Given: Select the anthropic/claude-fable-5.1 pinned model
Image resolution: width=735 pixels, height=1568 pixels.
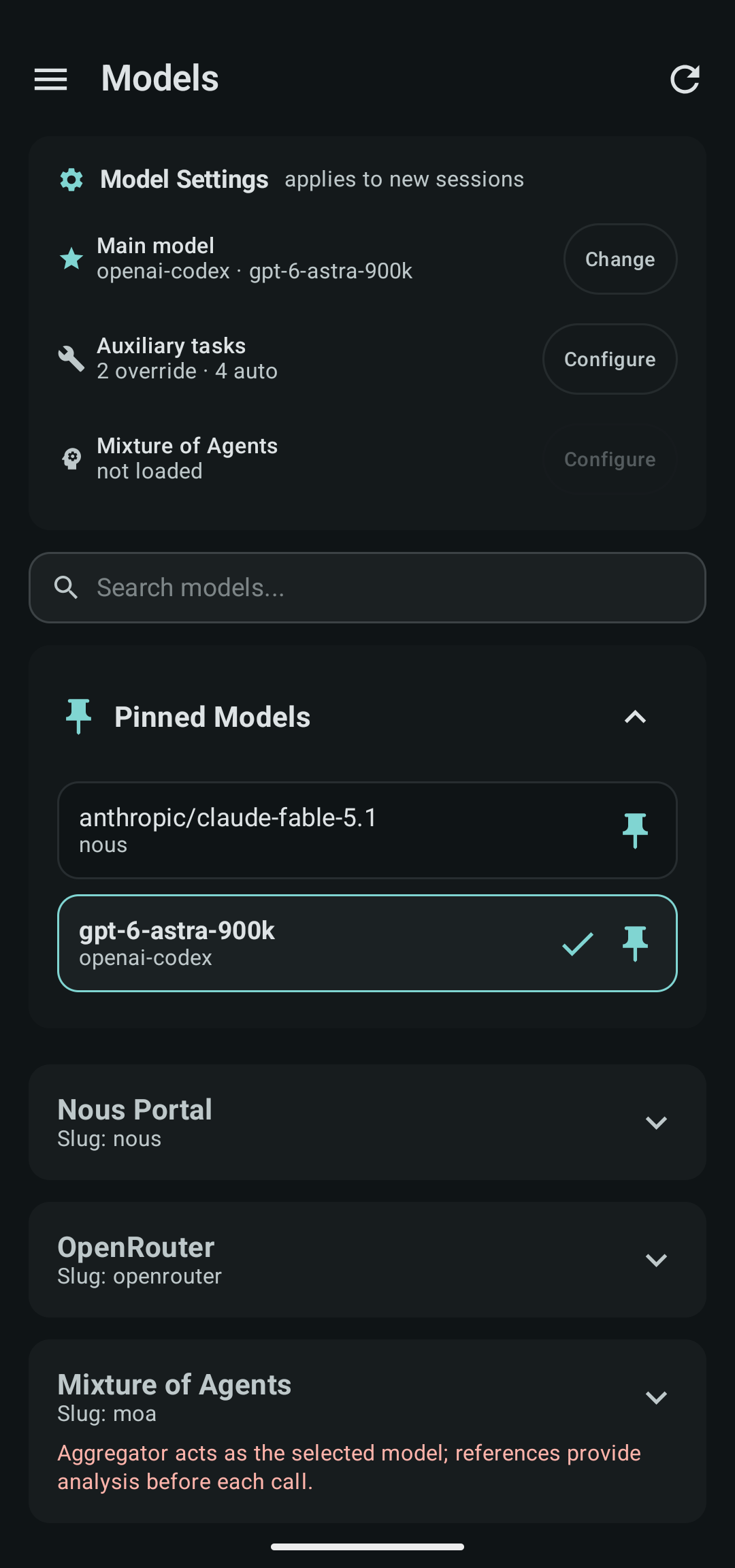Looking at the screenshot, I should (367, 830).
